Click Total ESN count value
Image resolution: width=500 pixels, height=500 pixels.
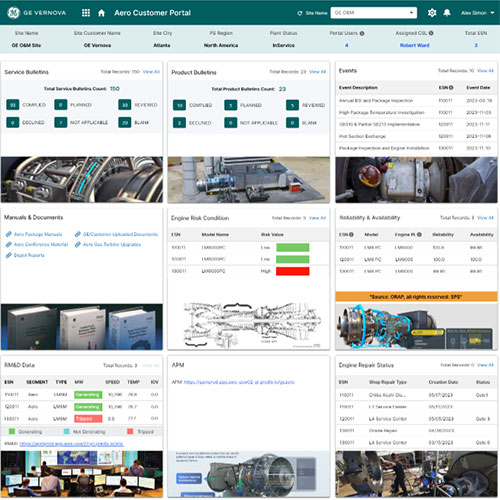pos(476,45)
